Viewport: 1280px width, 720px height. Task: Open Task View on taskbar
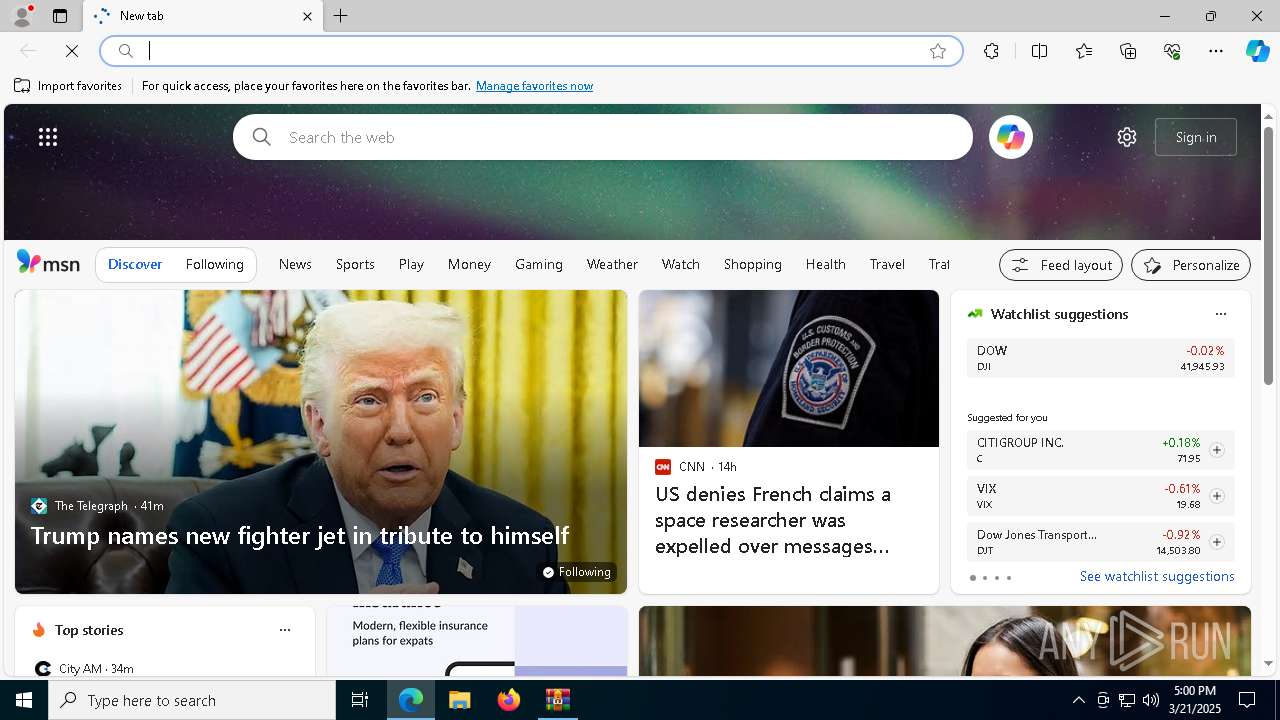tap(360, 700)
